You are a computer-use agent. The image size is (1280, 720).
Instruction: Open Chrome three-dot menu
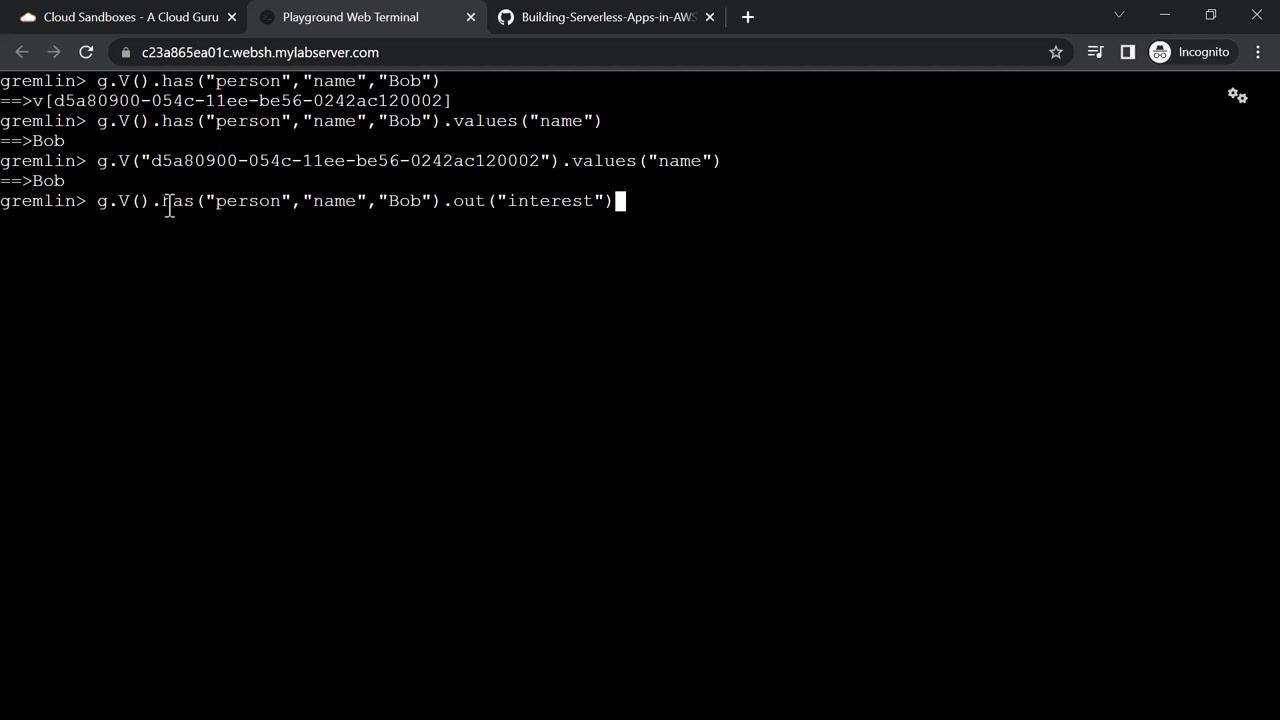(x=1258, y=52)
